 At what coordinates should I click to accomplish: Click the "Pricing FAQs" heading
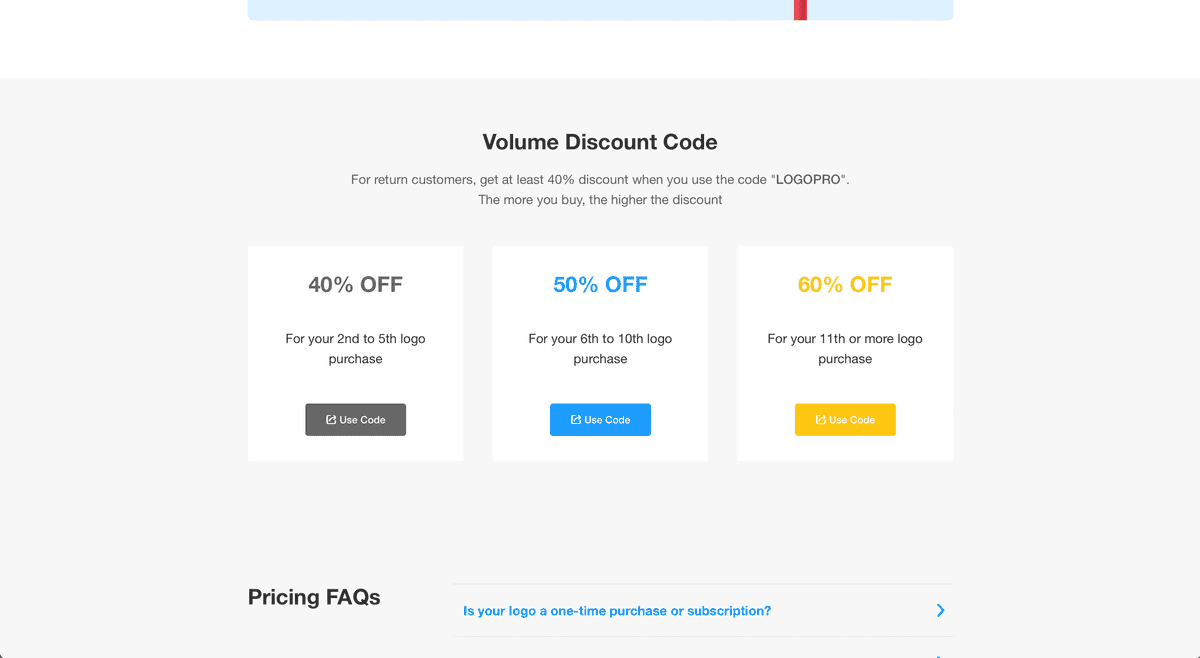tap(314, 598)
